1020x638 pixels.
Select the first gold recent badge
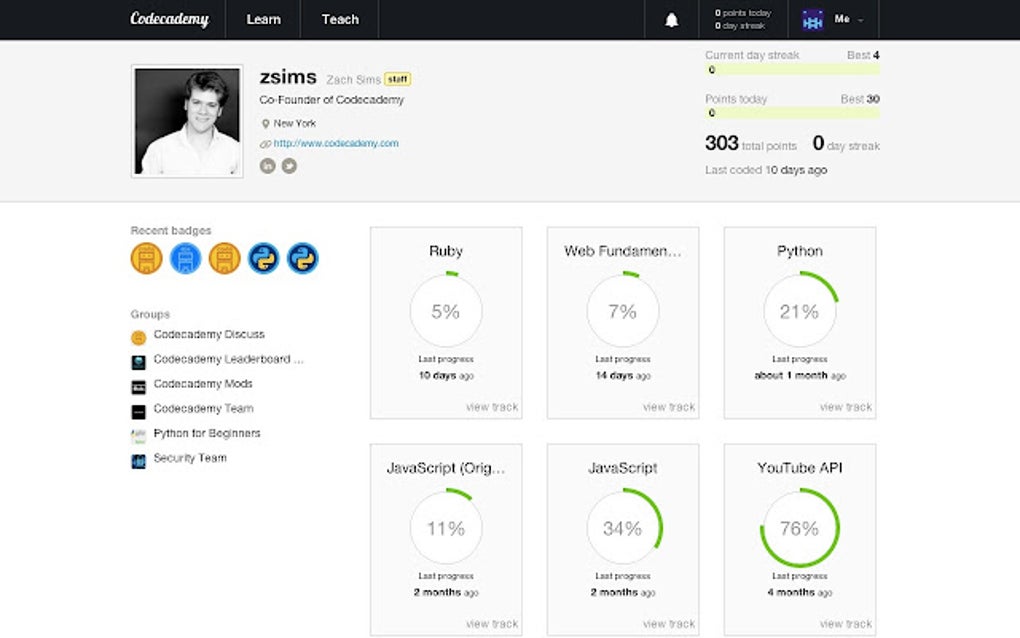point(146,258)
